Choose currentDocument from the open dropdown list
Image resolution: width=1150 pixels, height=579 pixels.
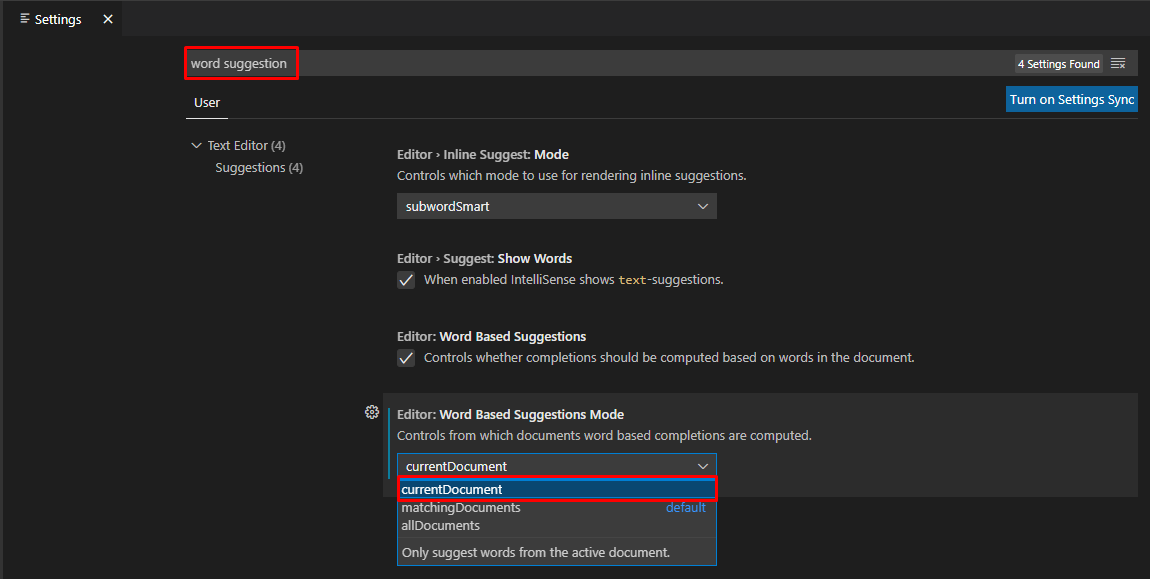point(451,489)
